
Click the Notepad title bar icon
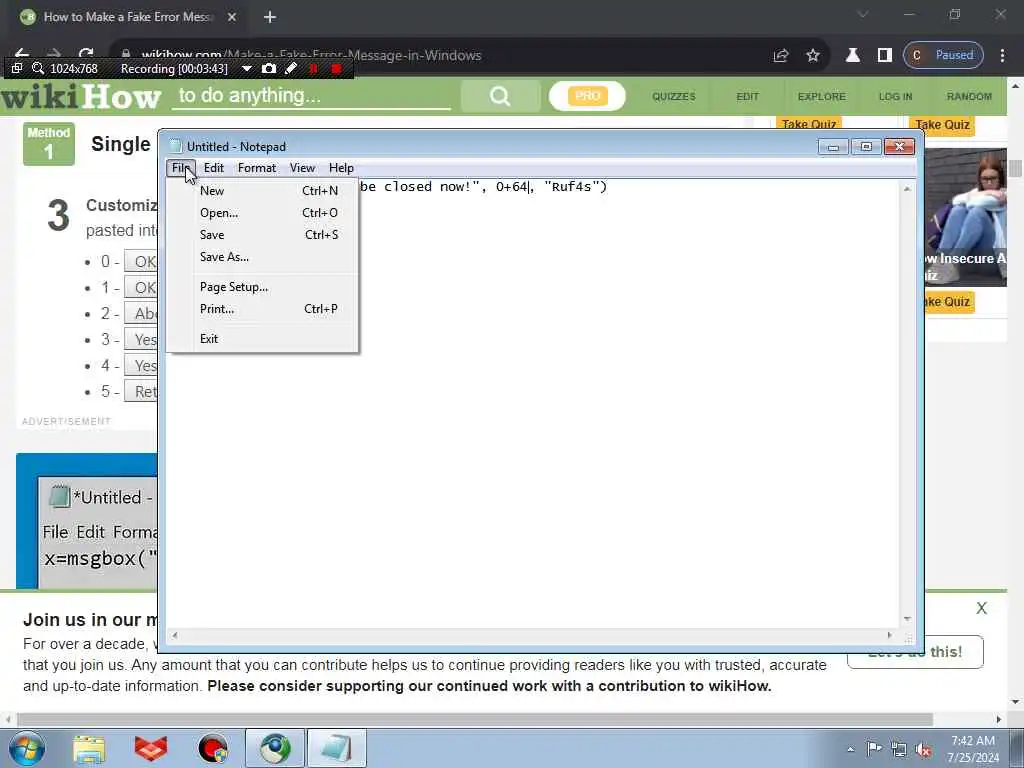175,146
